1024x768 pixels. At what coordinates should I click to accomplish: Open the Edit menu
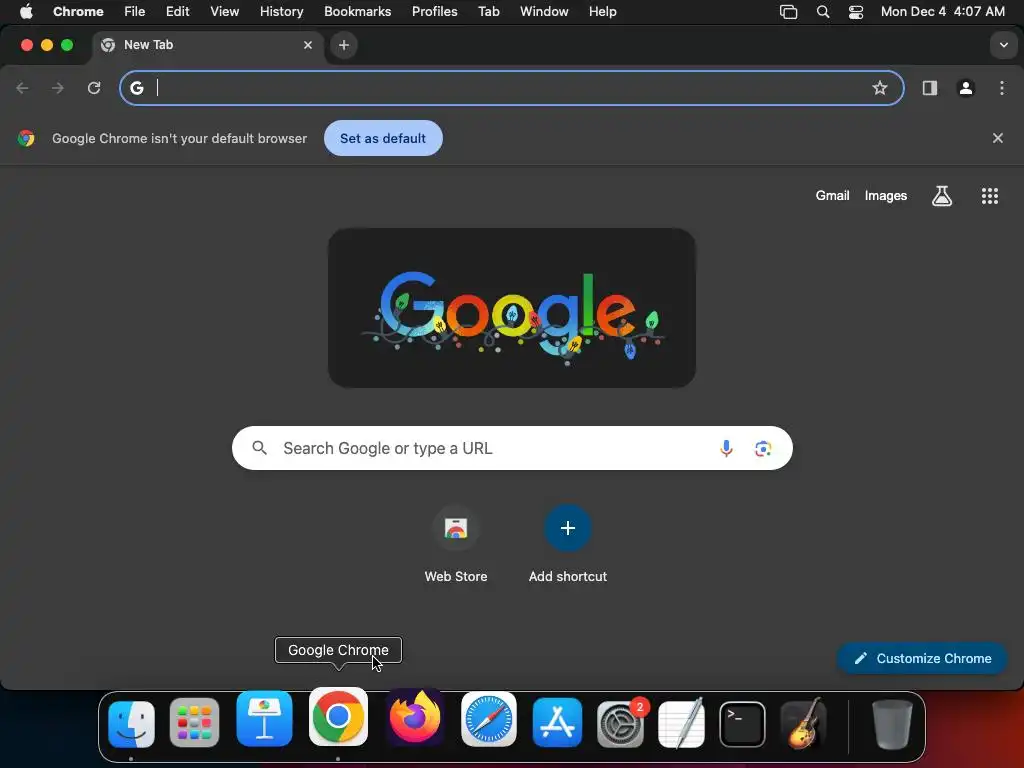[177, 12]
